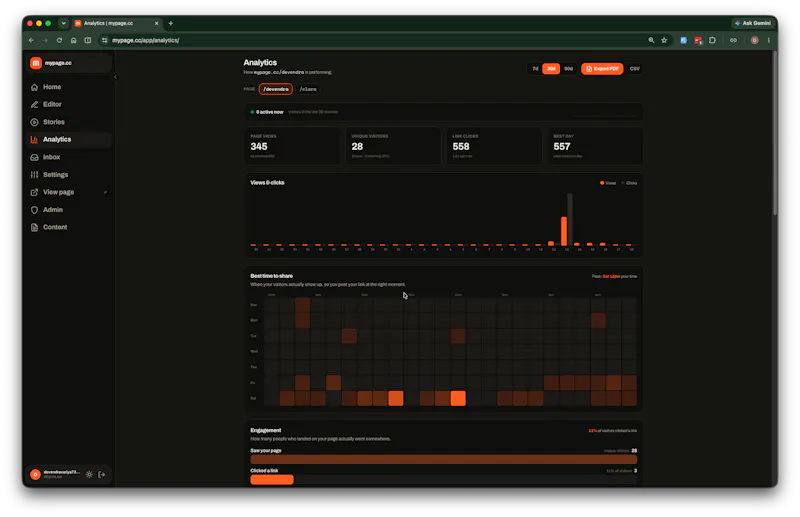Click the zoom magnifier in address bar
Image resolution: width=800 pixels, height=517 pixels.
(x=651, y=40)
